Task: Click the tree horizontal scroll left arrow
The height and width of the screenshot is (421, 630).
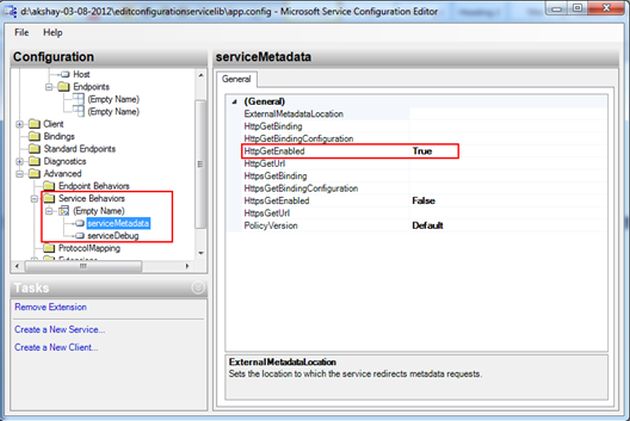Action: [x=17, y=266]
